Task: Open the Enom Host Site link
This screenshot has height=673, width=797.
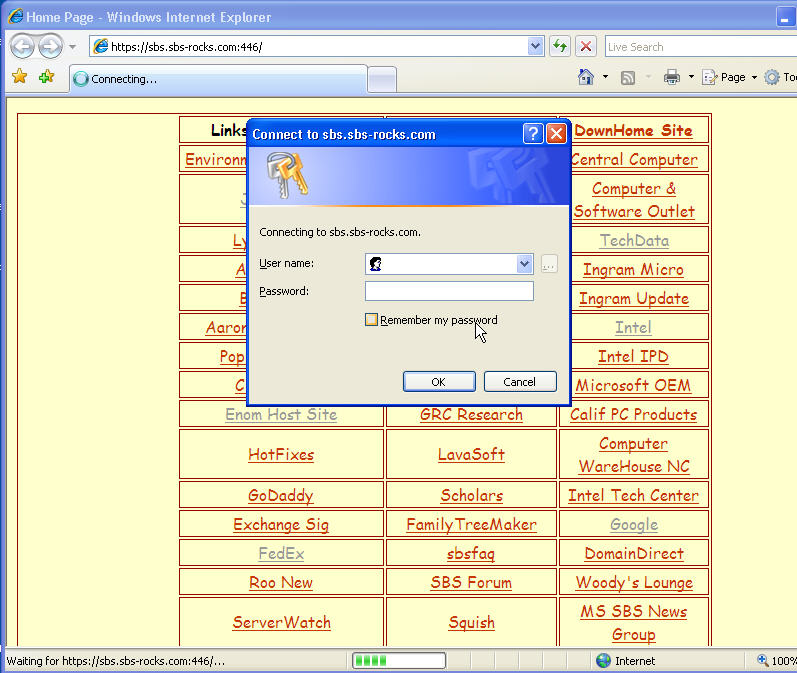Action: click(281, 415)
